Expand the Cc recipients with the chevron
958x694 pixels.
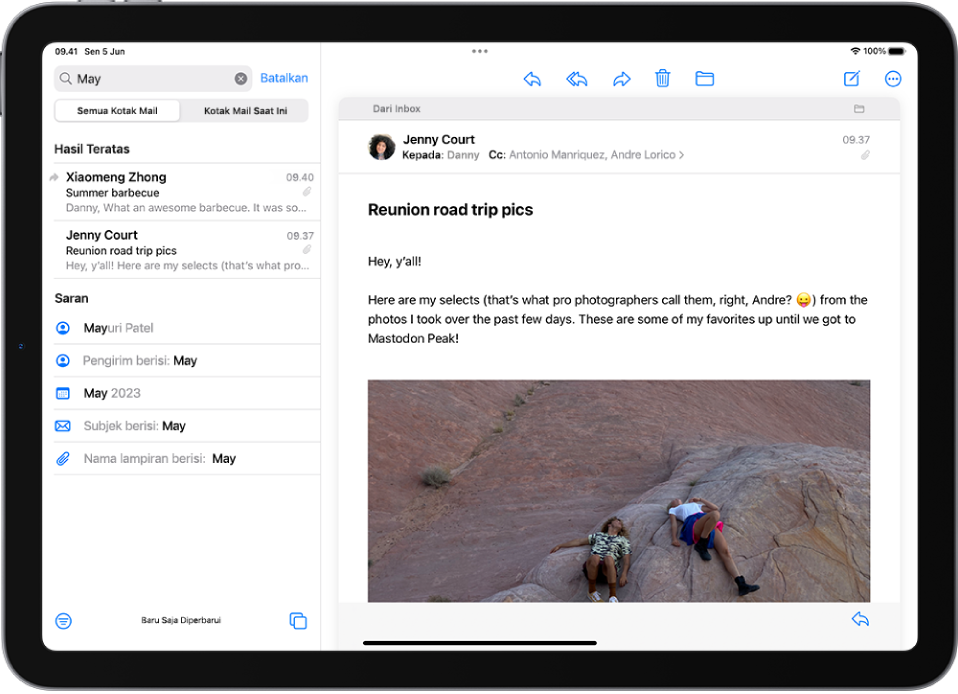tap(682, 155)
